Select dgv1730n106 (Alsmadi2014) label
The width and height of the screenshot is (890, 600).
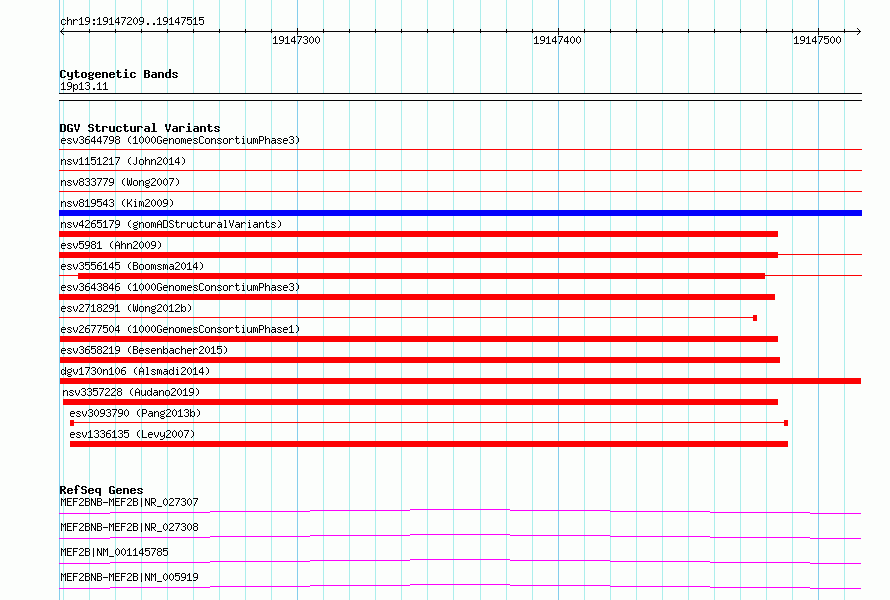tap(135, 371)
